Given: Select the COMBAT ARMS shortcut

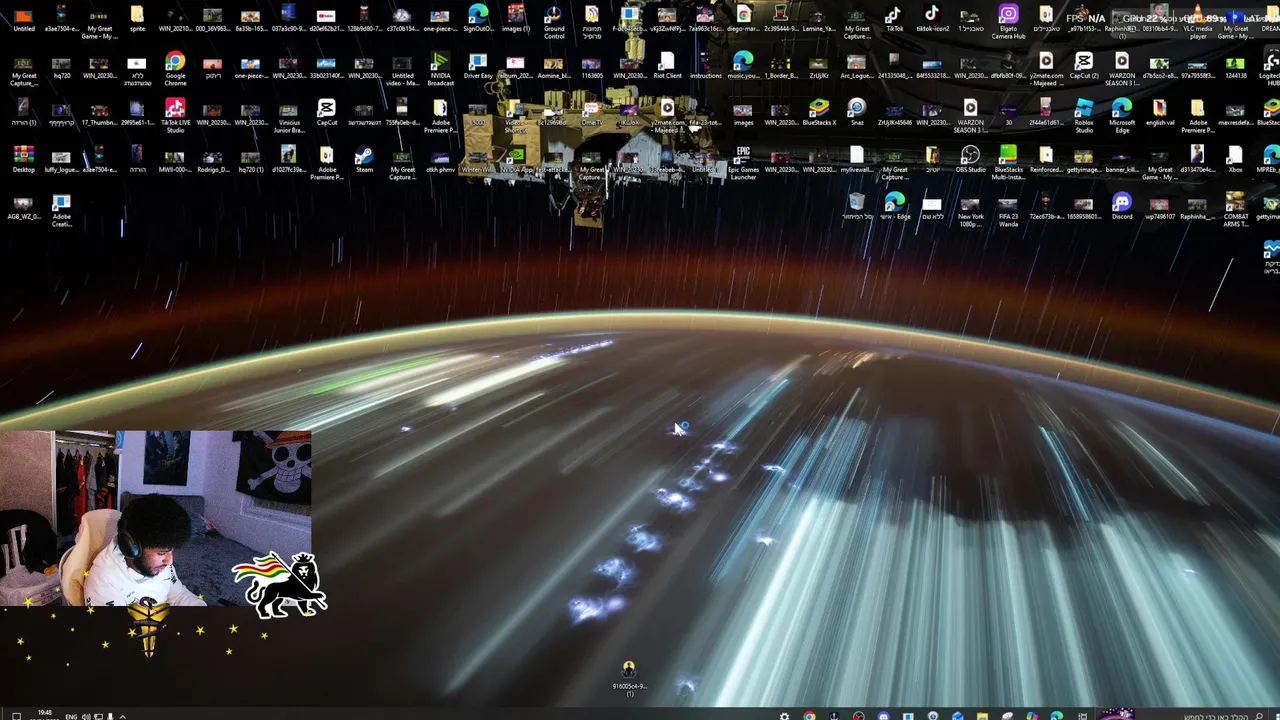Looking at the screenshot, I should (x=1236, y=211).
